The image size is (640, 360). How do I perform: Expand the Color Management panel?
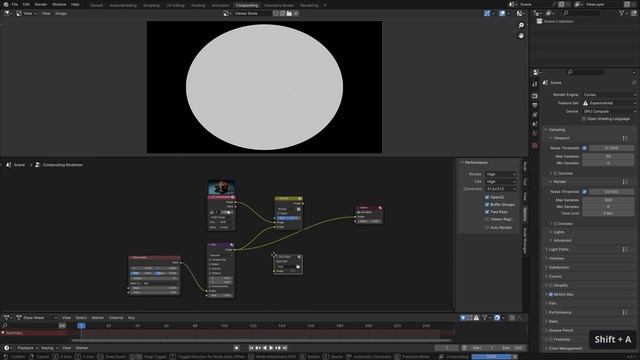coord(565,348)
